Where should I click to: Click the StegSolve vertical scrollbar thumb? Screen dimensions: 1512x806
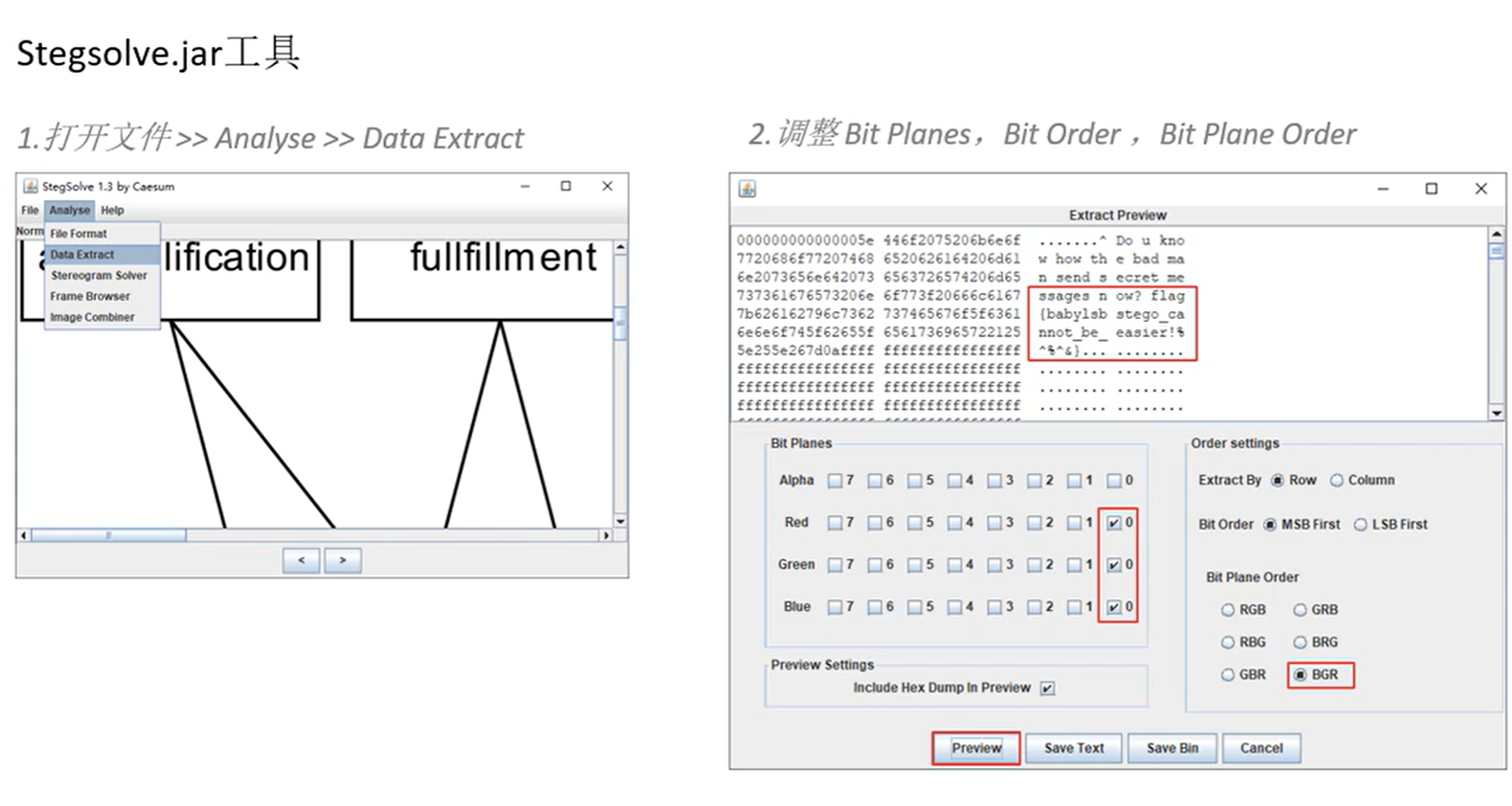tap(620, 323)
